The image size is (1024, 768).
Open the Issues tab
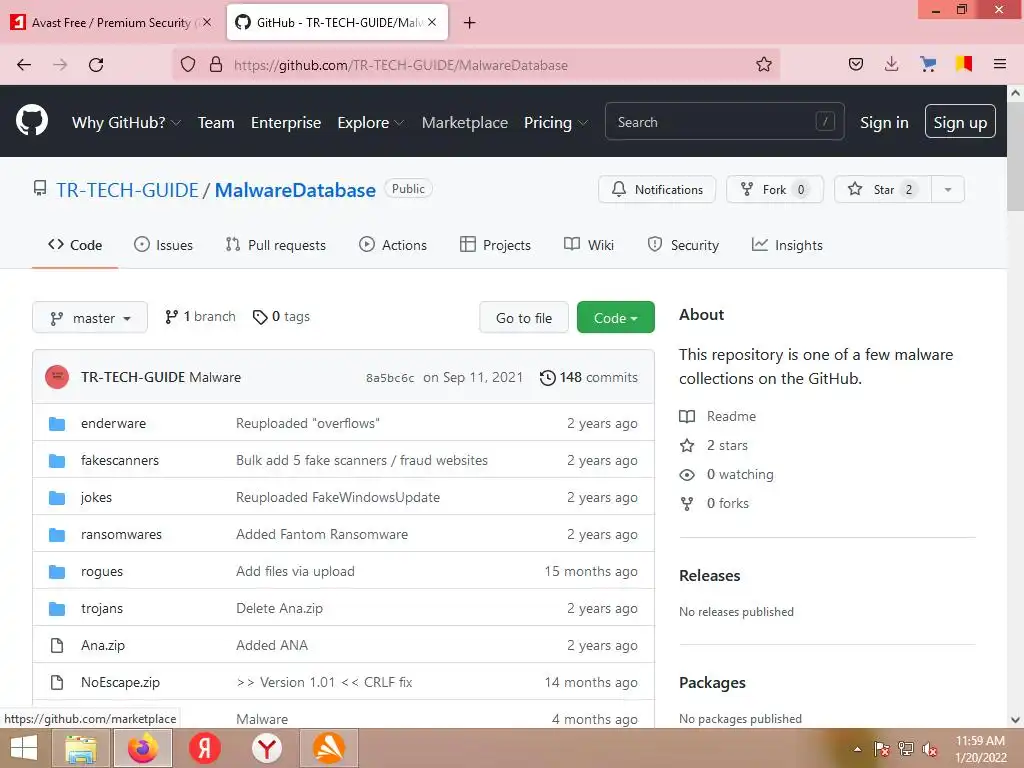163,245
